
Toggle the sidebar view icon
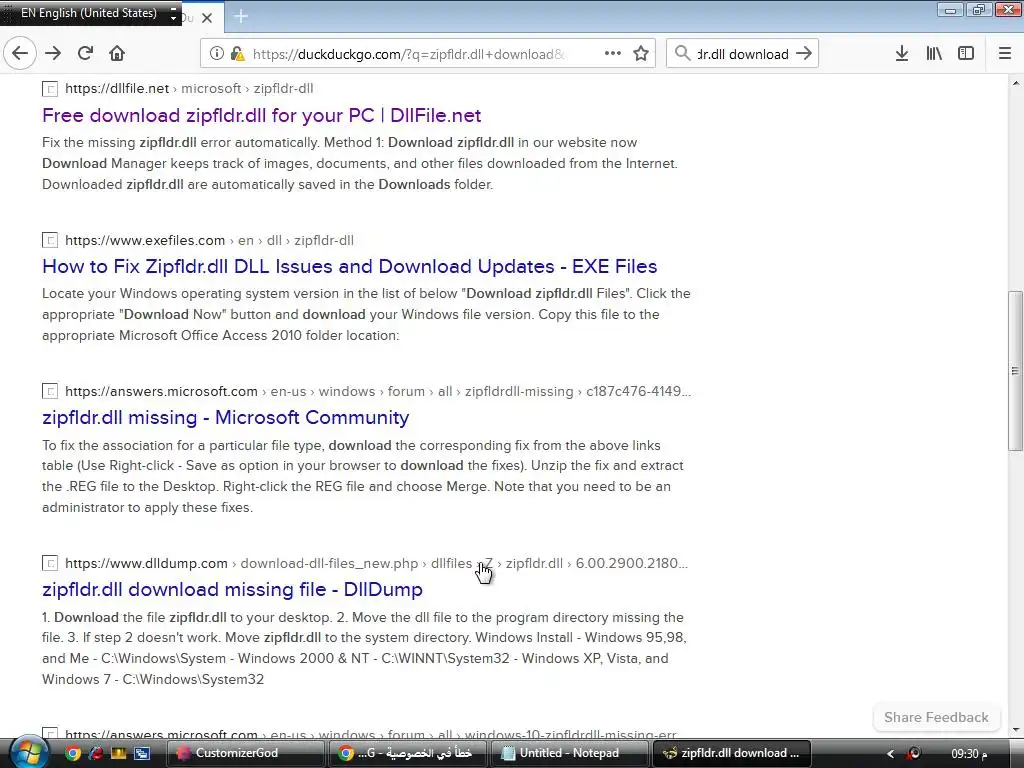tap(966, 54)
